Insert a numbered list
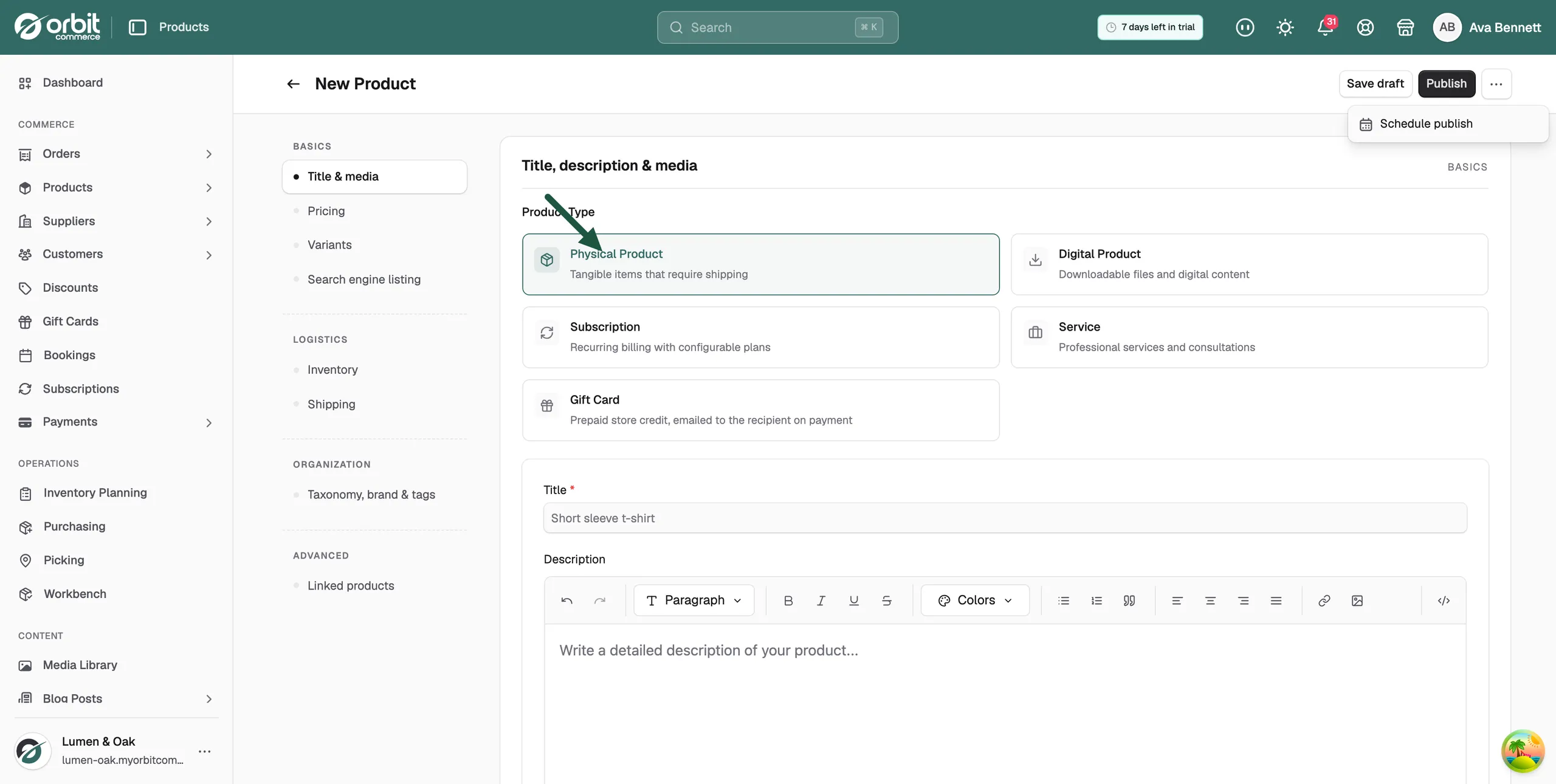1556x784 pixels. coord(1096,600)
